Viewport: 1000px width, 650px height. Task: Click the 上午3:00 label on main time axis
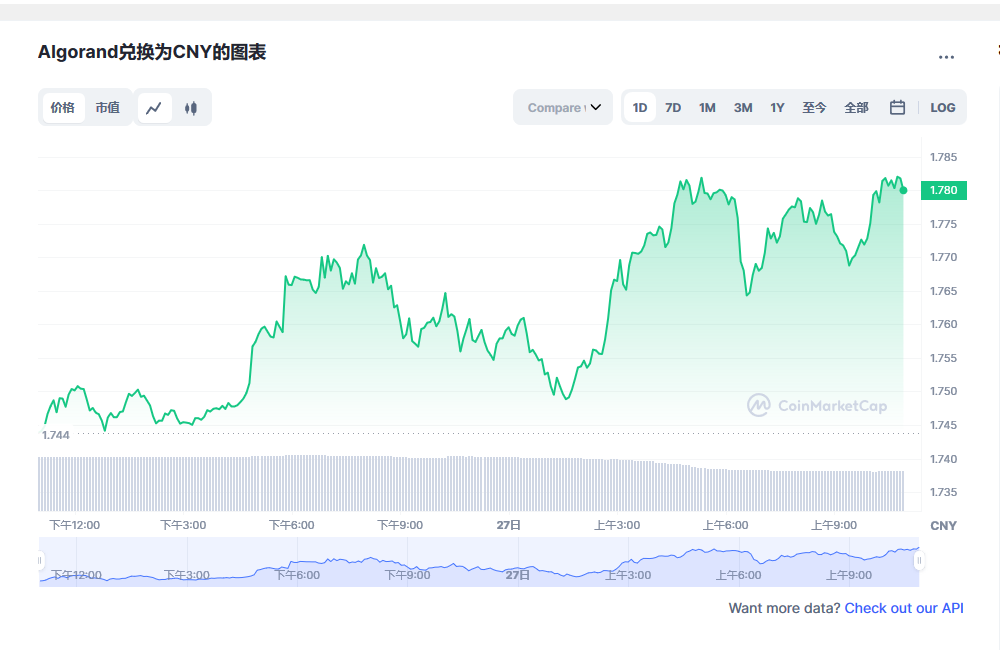point(617,525)
